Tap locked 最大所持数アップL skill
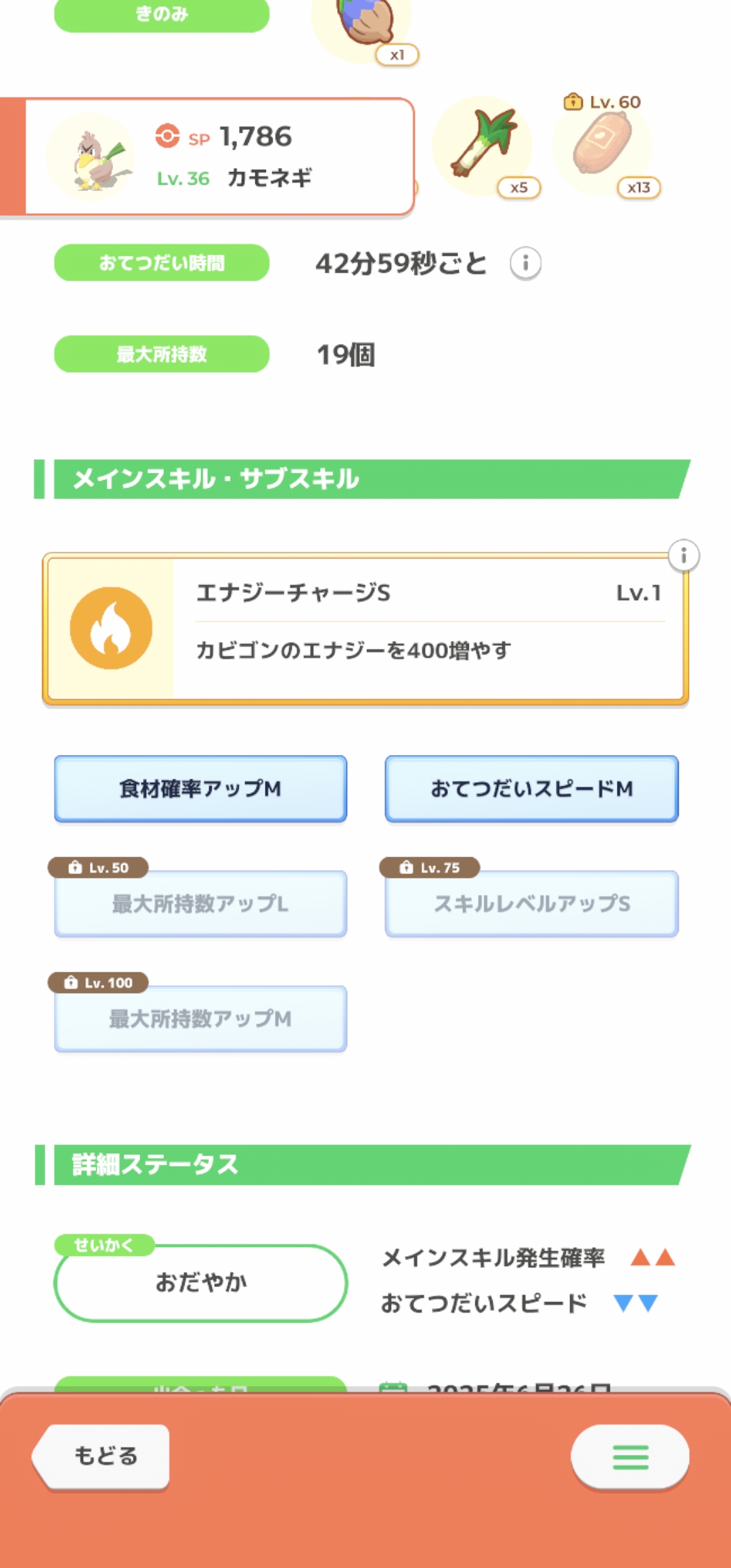Screen dimensions: 731x1568 click(200, 904)
